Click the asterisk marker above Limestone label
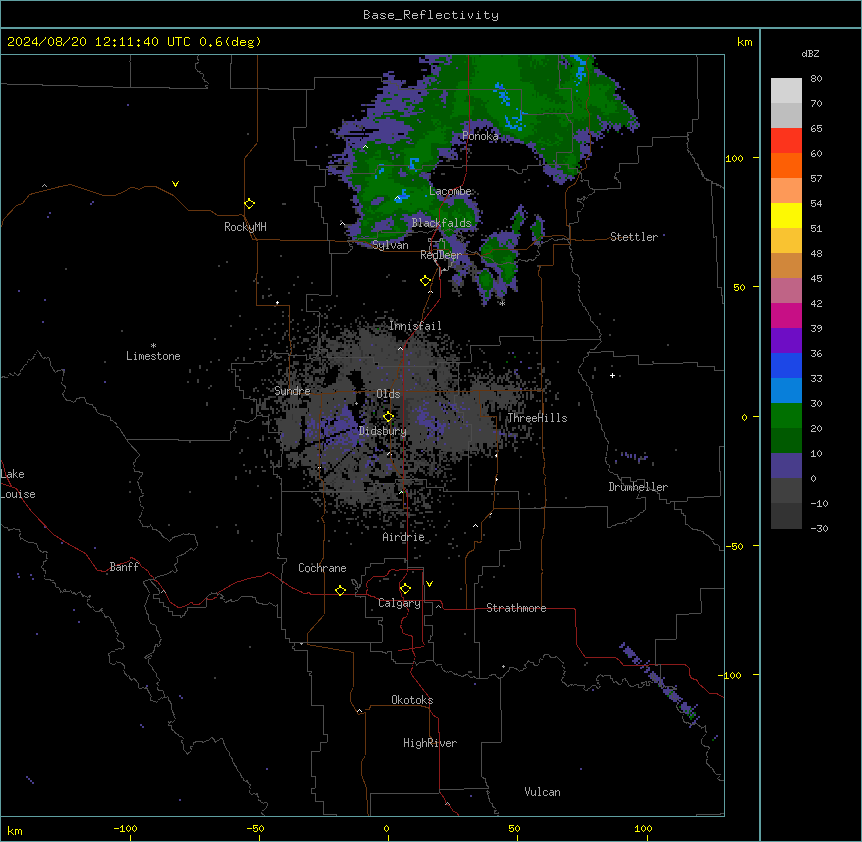 coord(153,346)
